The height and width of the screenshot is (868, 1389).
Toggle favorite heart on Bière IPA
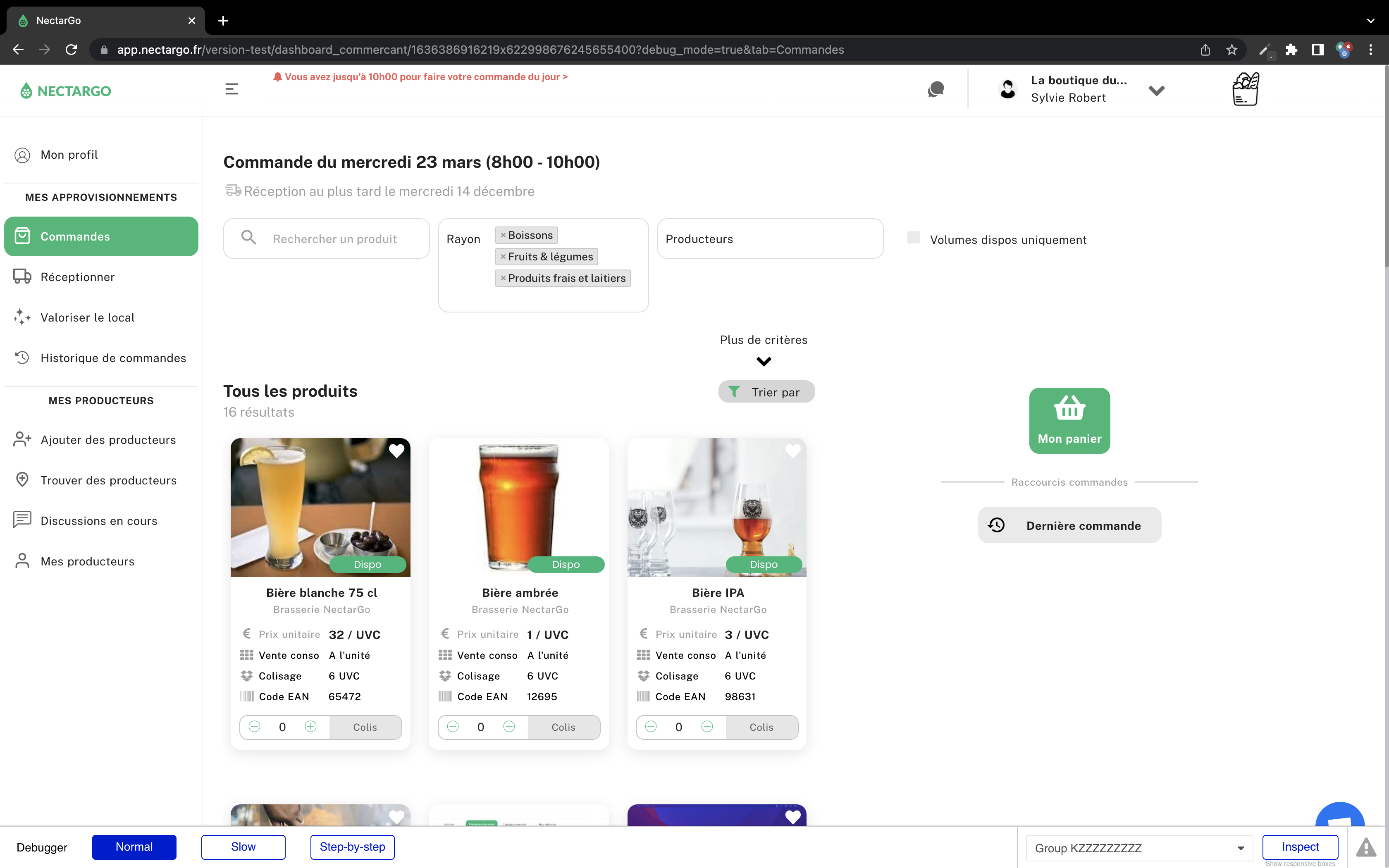click(x=792, y=451)
